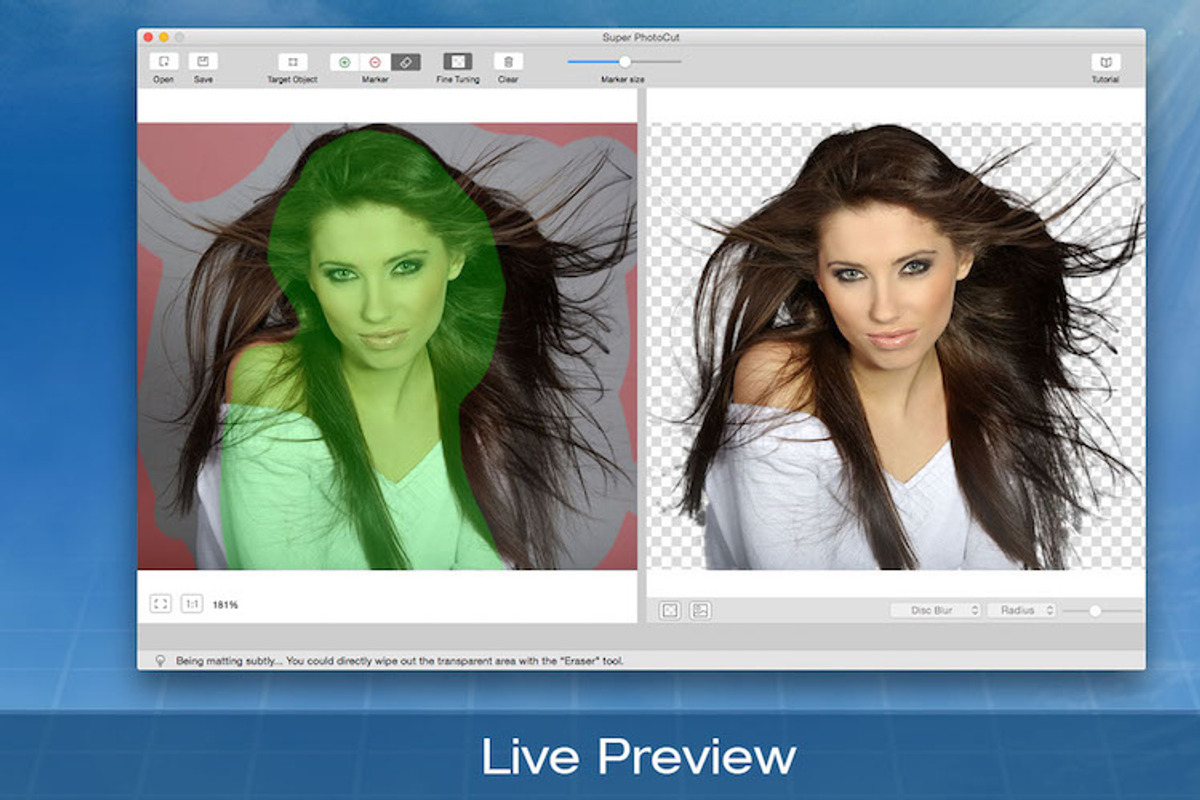
Task: Switch preview to image background icon
Action: coord(700,610)
